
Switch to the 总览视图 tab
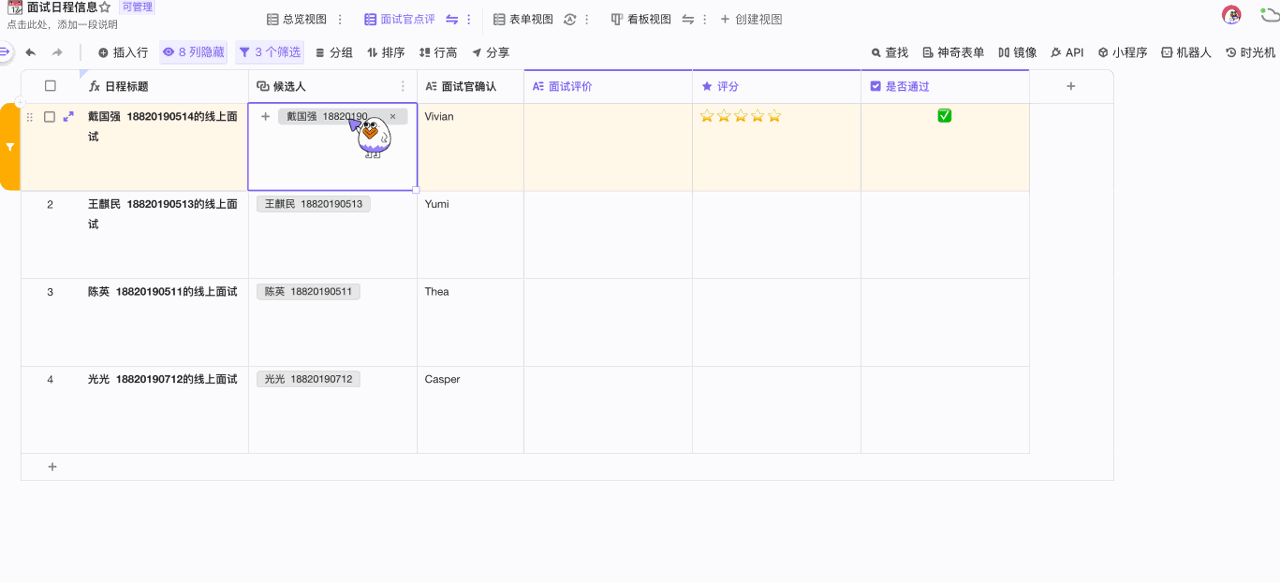pos(296,19)
